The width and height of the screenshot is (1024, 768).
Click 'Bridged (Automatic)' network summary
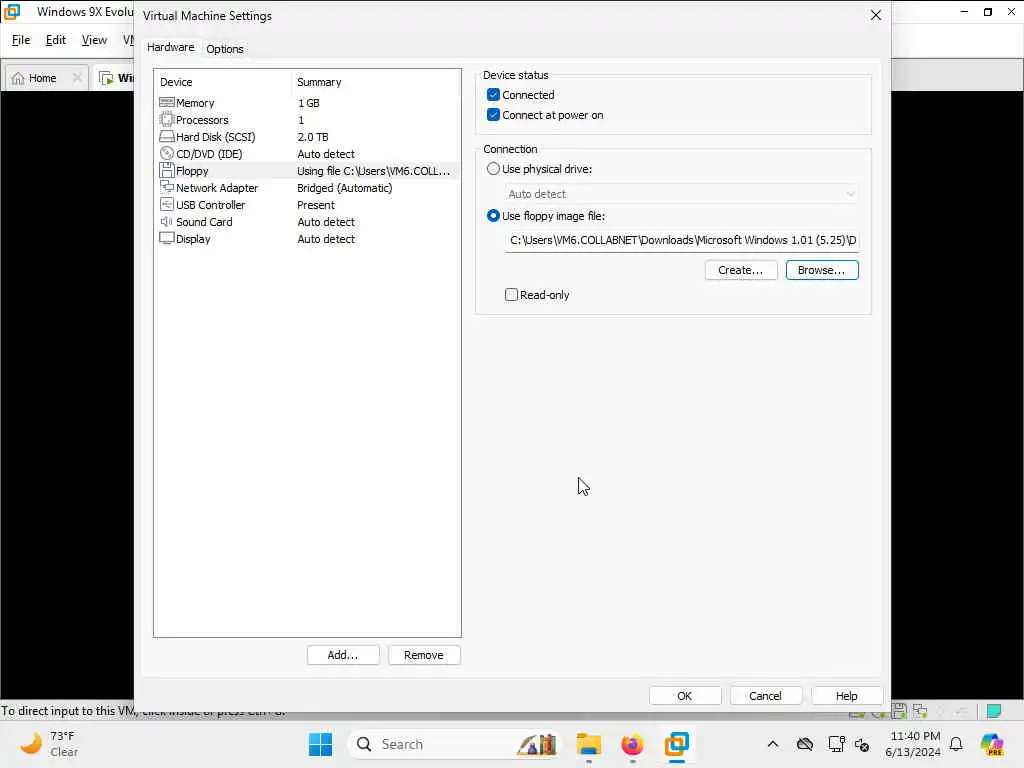pos(345,188)
